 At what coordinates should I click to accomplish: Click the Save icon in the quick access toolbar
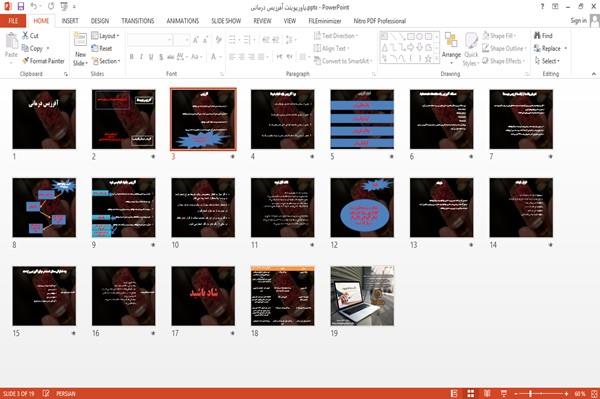click(21, 6)
